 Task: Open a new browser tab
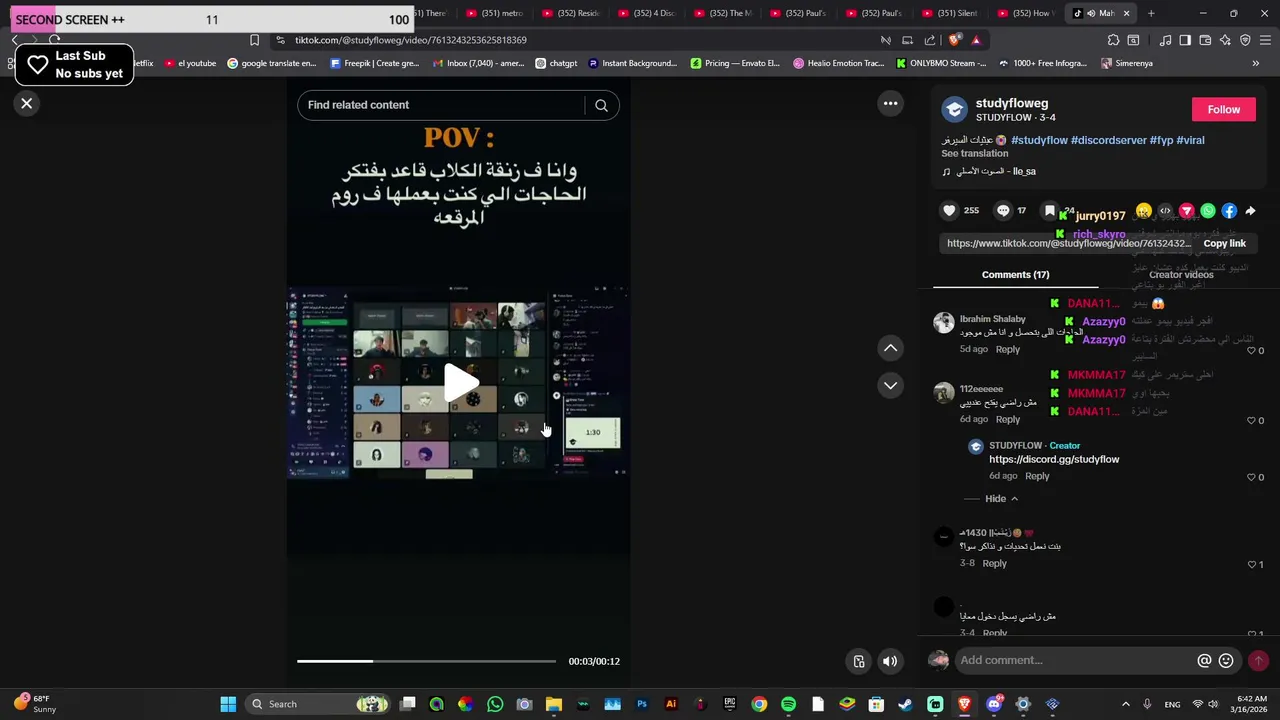click(x=1151, y=13)
